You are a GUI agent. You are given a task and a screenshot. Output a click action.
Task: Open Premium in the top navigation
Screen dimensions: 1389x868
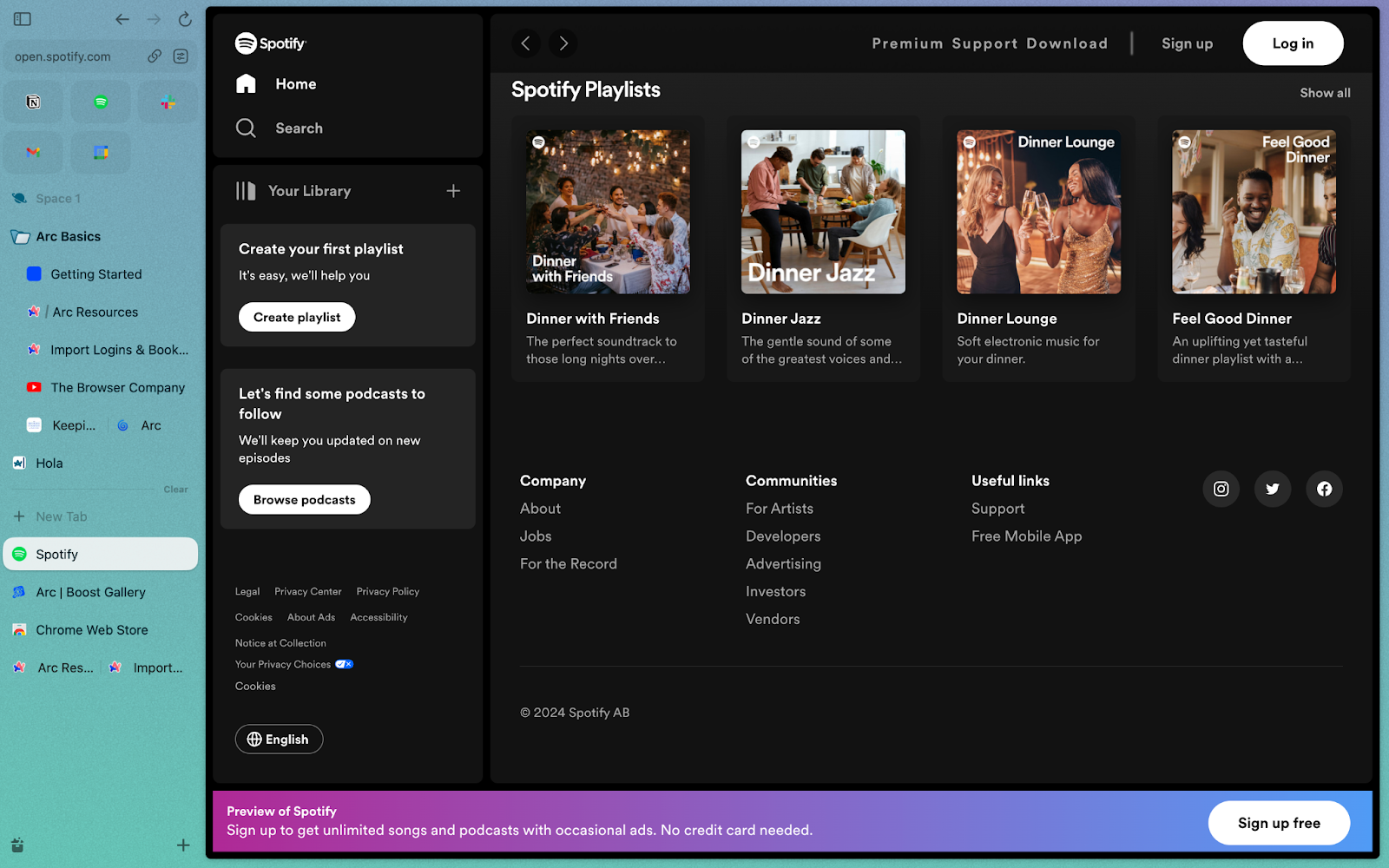pos(907,43)
